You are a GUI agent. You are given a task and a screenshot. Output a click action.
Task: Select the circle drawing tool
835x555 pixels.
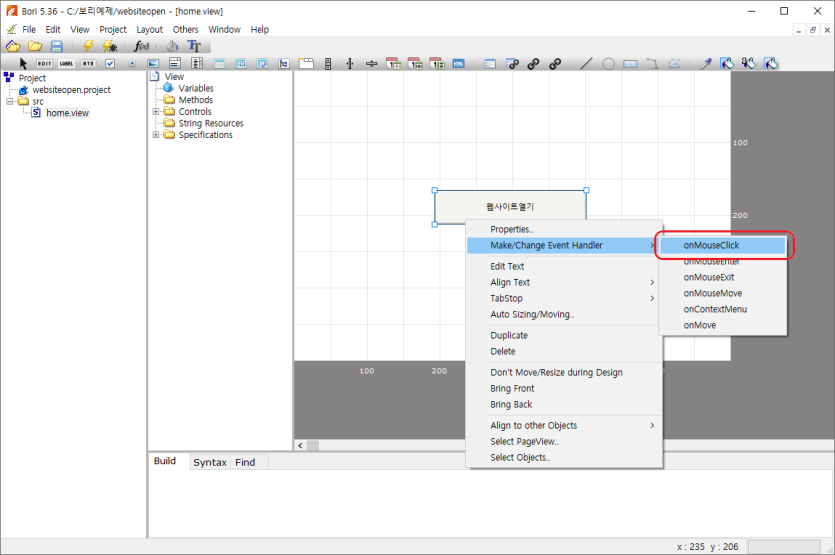pos(608,64)
